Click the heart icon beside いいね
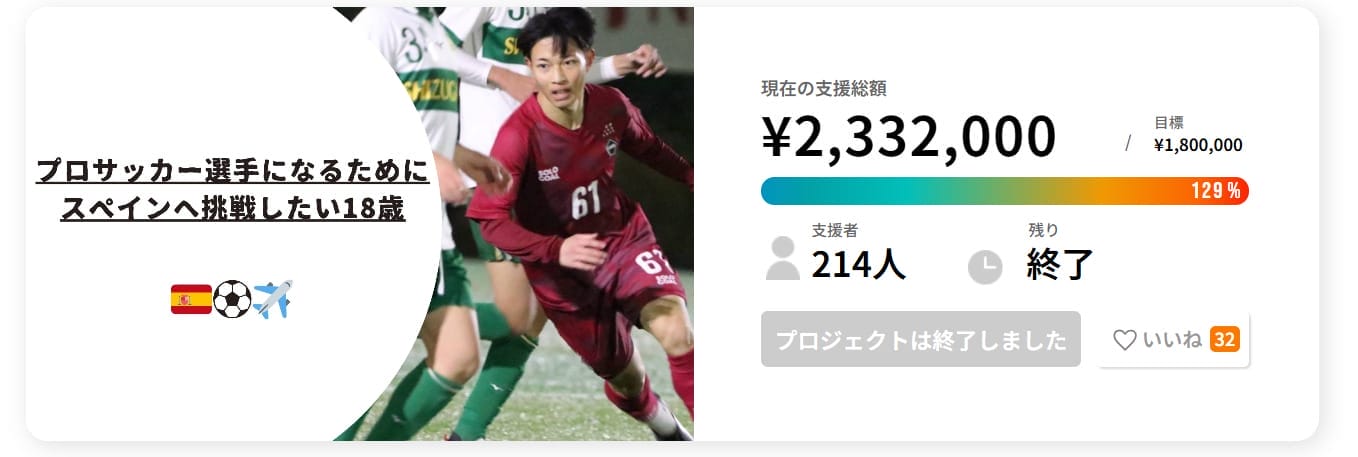Image resolution: width=1358 pixels, height=457 pixels. click(x=1125, y=340)
